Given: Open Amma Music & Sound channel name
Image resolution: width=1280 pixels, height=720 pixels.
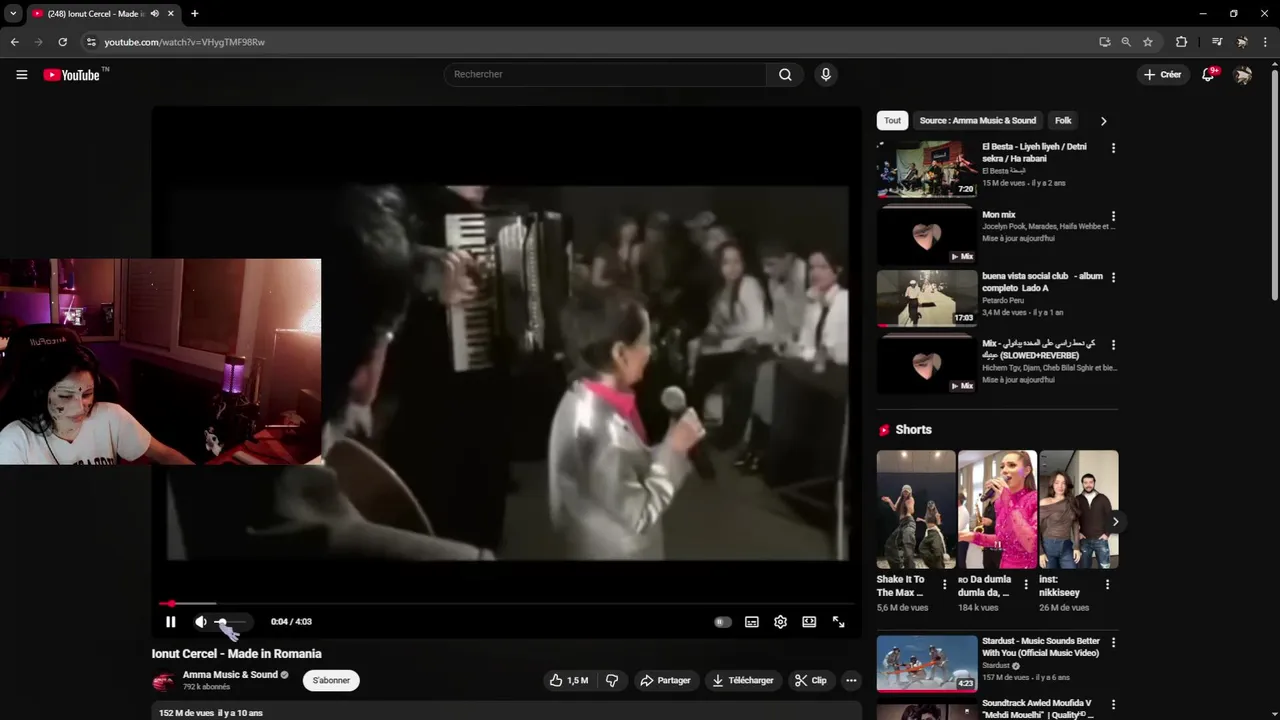Looking at the screenshot, I should 230,675.
